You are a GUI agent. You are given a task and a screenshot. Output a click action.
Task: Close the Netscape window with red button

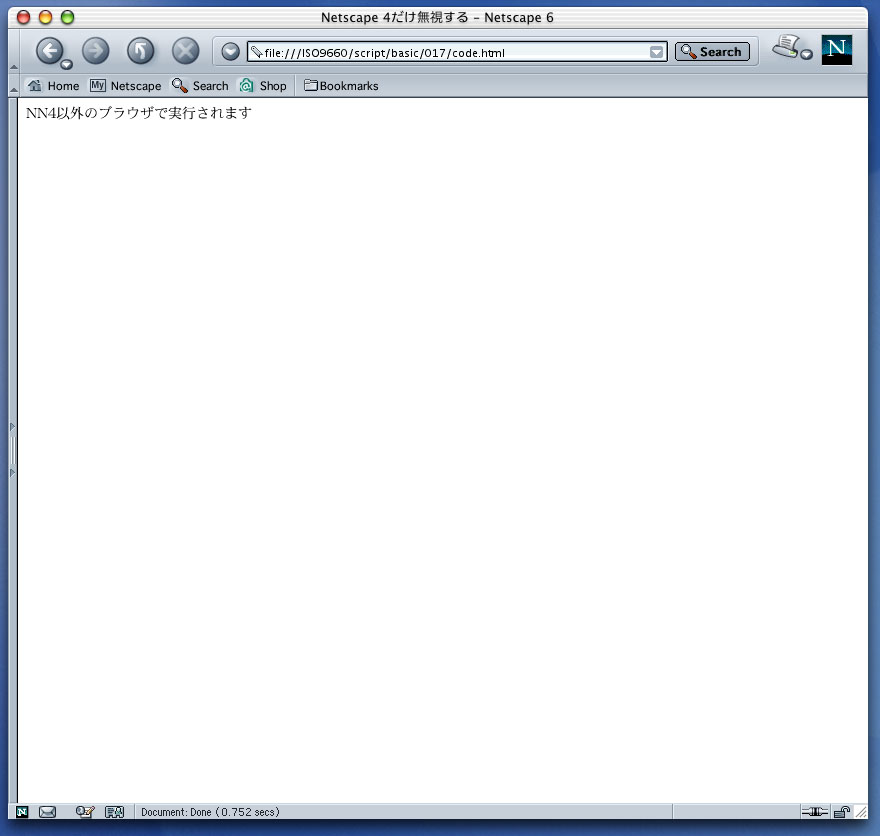(x=24, y=17)
